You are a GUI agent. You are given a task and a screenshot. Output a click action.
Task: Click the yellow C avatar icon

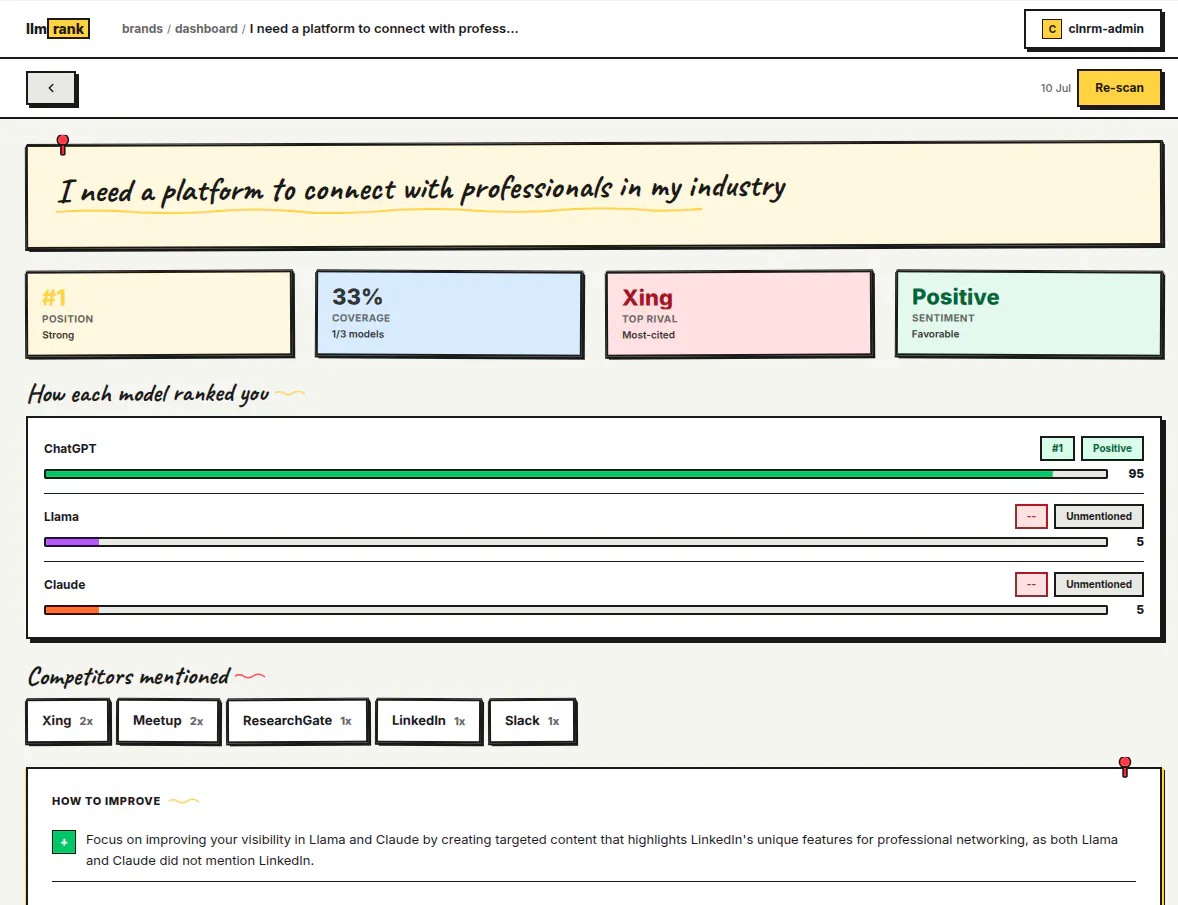1052,29
